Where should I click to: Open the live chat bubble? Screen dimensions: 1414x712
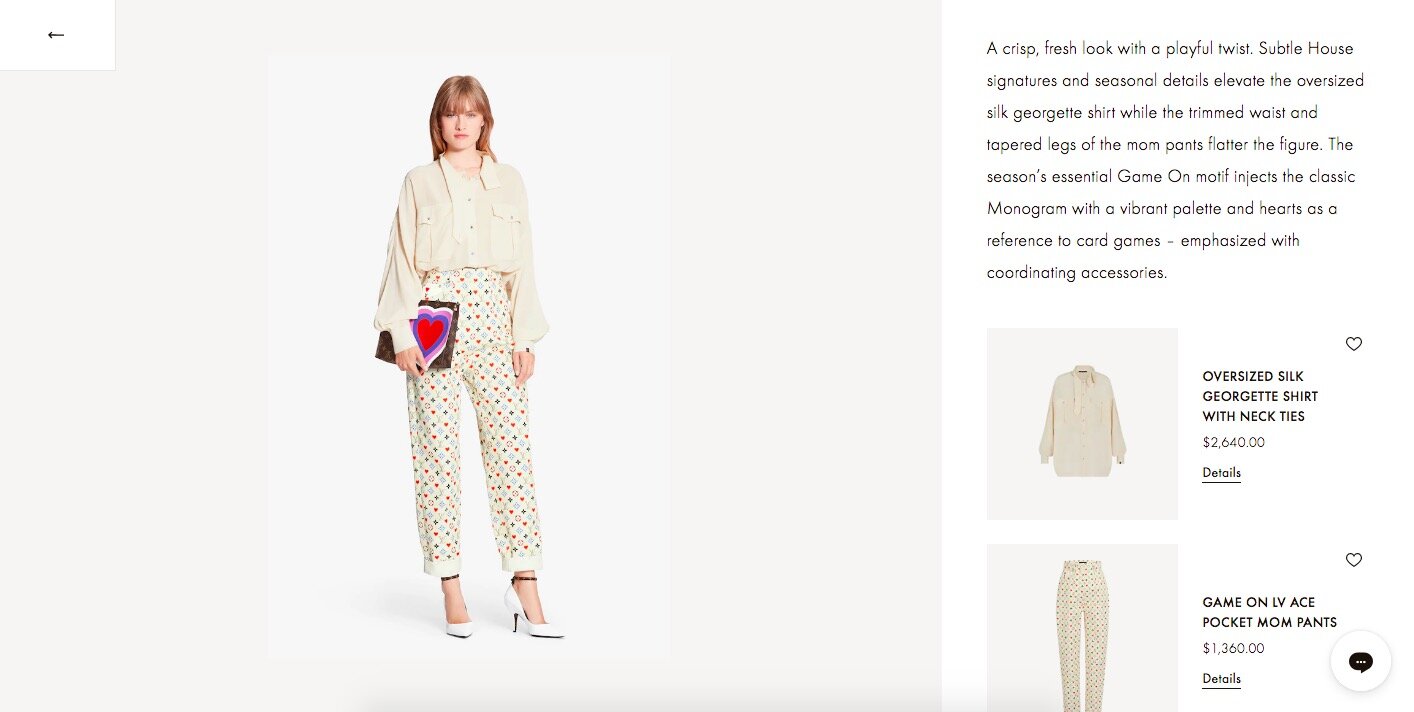1360,661
